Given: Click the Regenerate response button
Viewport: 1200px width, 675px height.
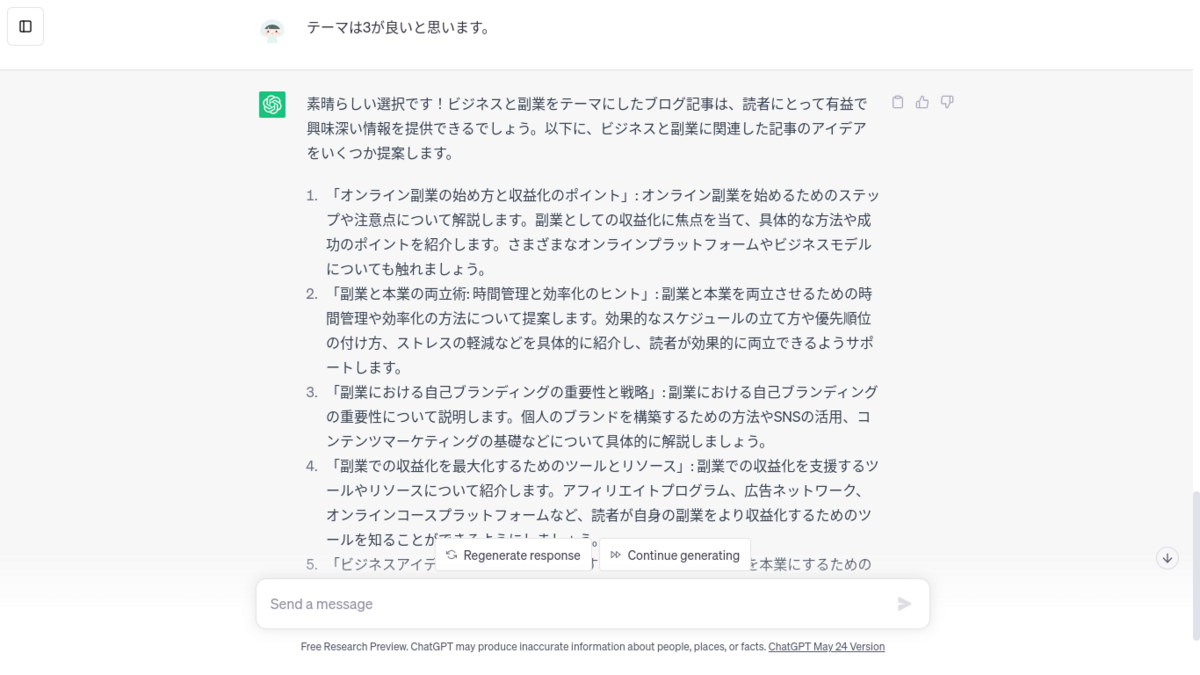Looking at the screenshot, I should [x=513, y=555].
